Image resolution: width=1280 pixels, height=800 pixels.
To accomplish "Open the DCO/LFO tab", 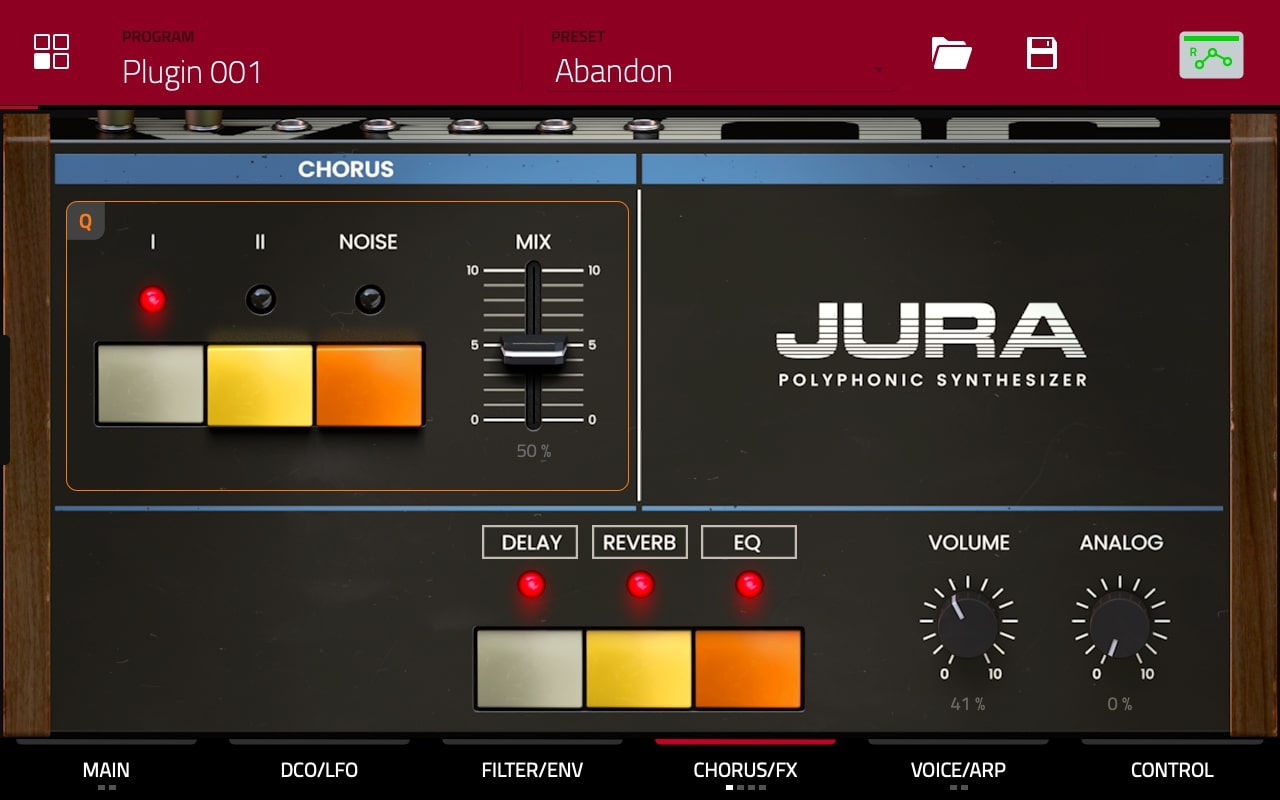I will pos(318,770).
